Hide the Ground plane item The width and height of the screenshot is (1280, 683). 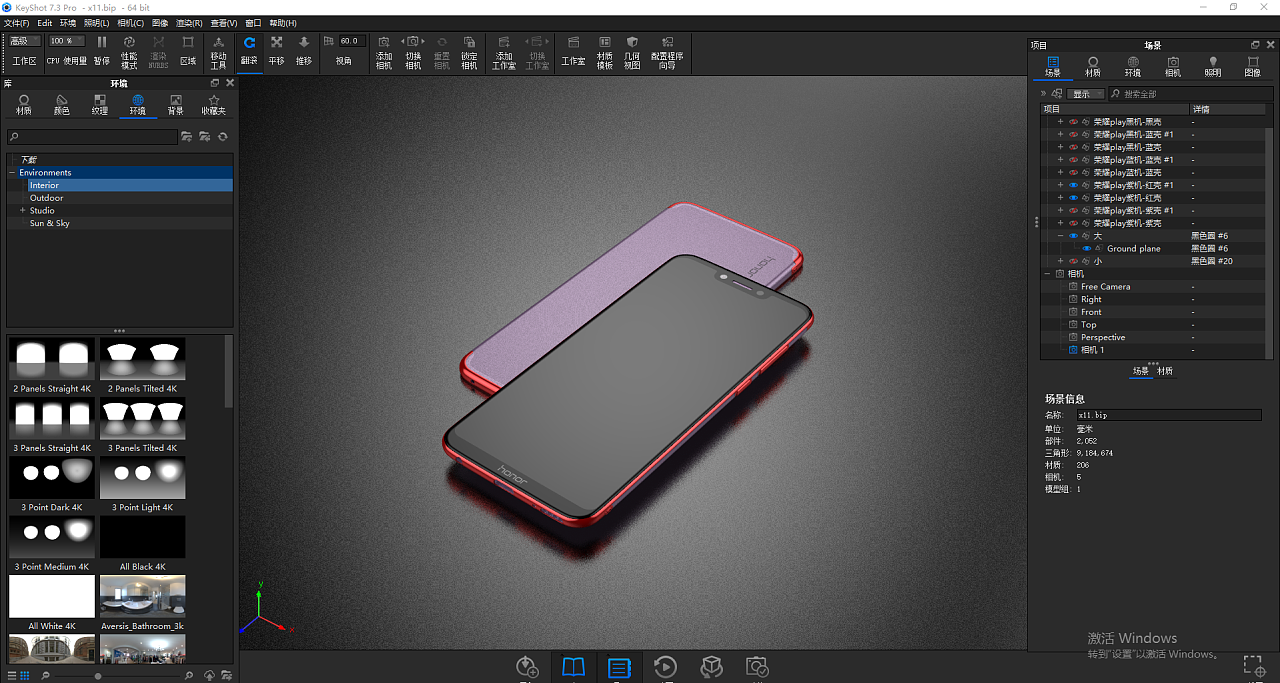click(x=1087, y=248)
